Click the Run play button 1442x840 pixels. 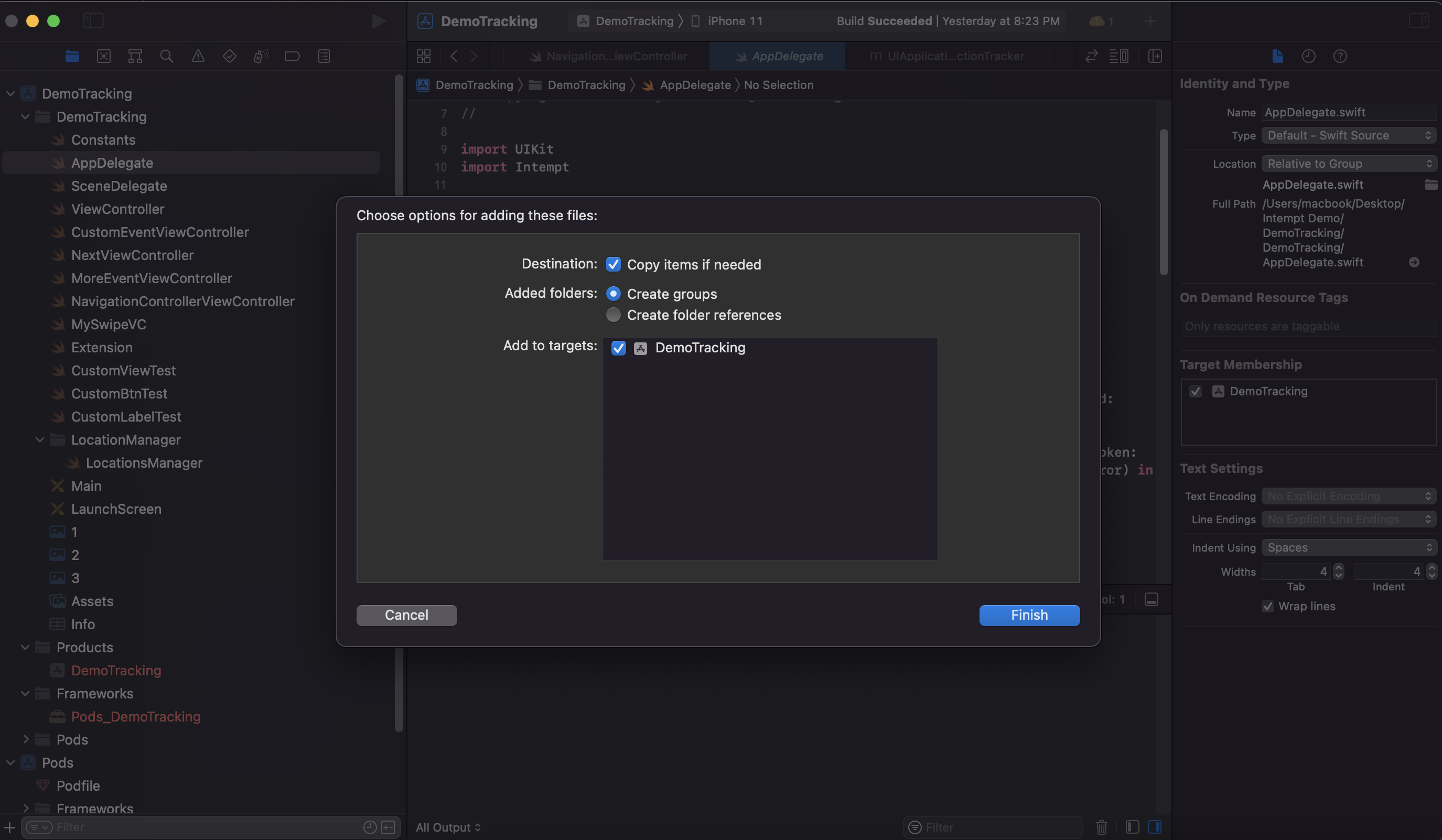click(378, 21)
